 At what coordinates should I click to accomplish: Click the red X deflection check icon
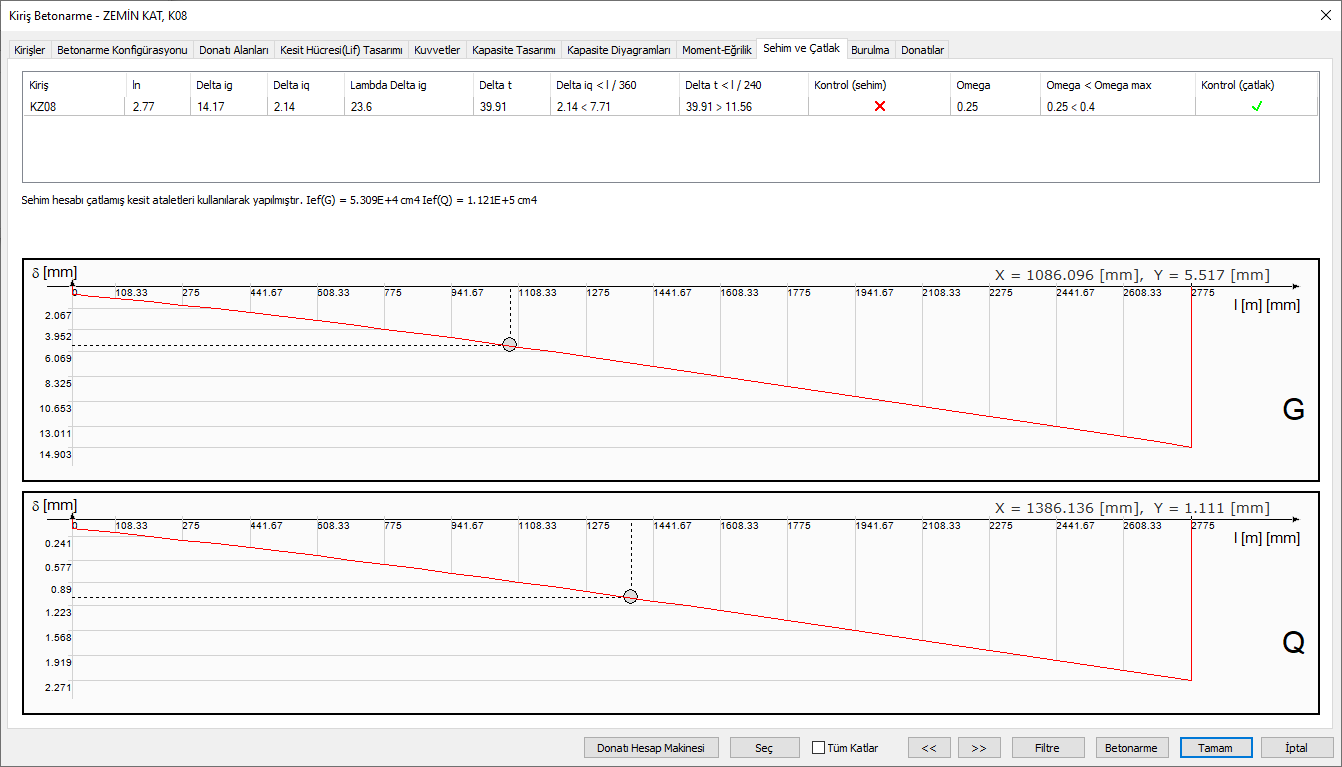(880, 106)
